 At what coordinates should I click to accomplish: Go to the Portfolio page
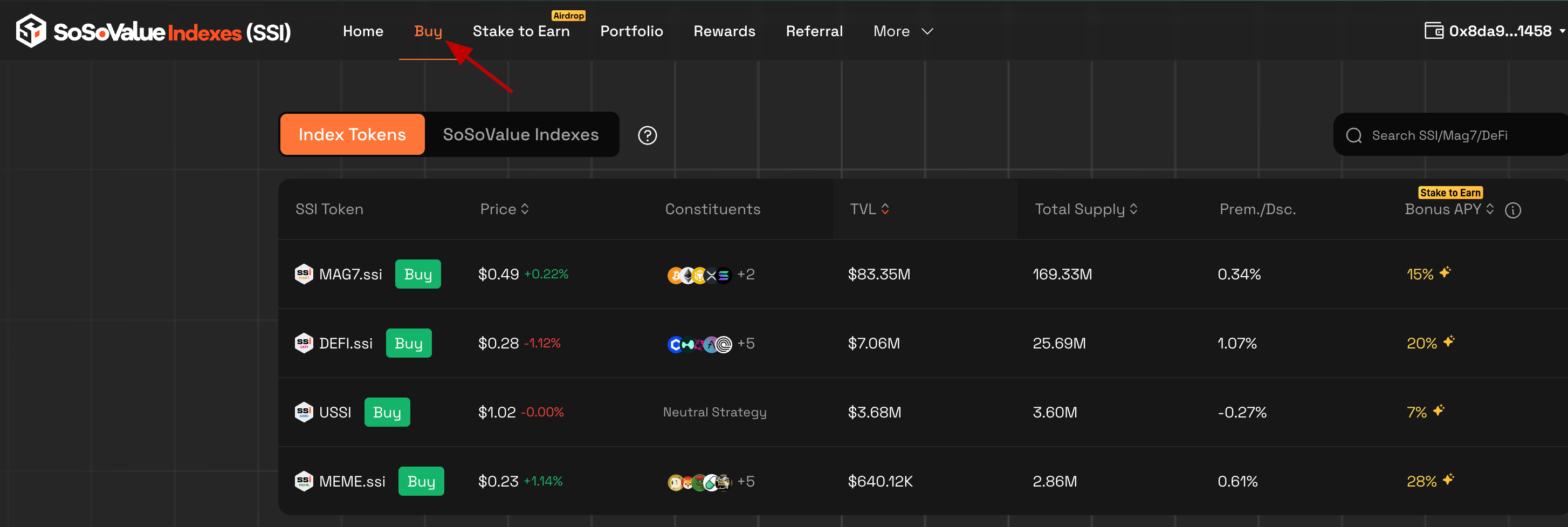(631, 32)
